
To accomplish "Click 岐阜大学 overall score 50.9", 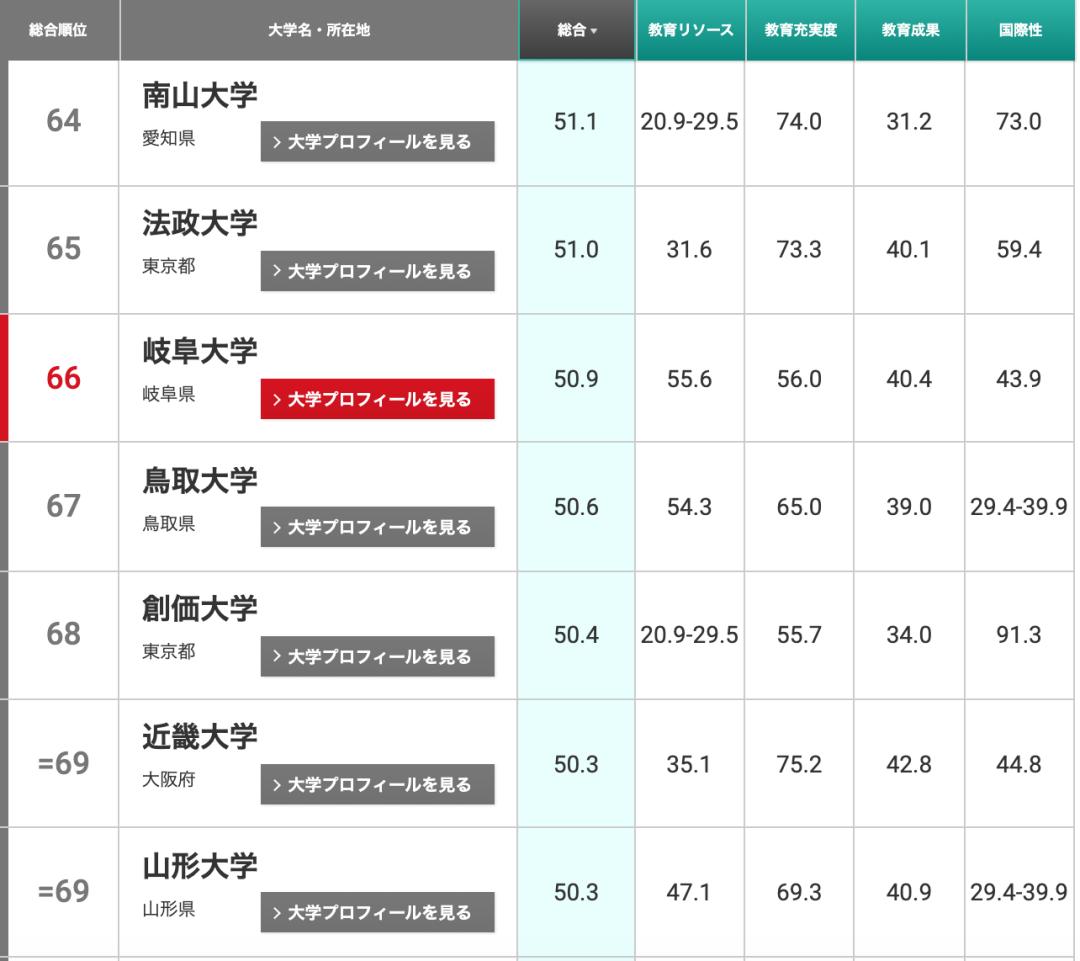I will click(576, 379).
